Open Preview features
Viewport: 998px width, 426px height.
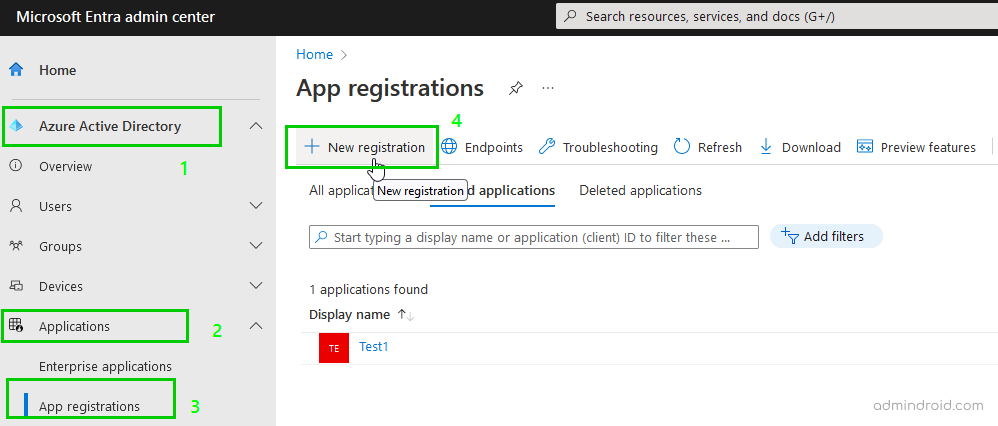pos(916,147)
